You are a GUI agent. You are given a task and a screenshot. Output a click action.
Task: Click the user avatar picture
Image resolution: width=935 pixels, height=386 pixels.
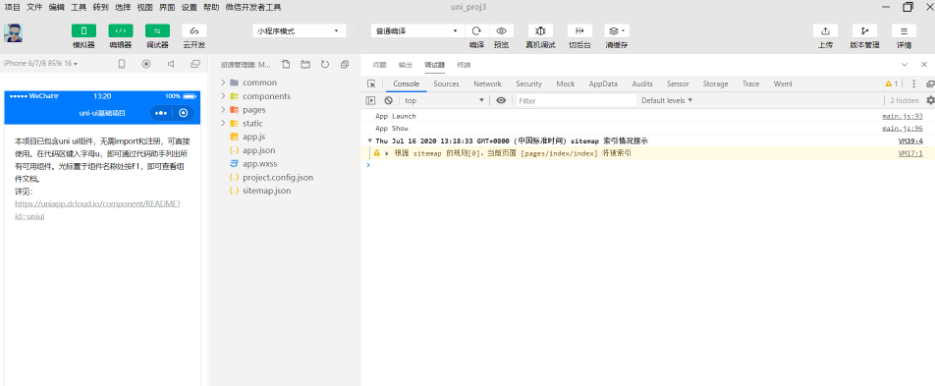click(14, 33)
